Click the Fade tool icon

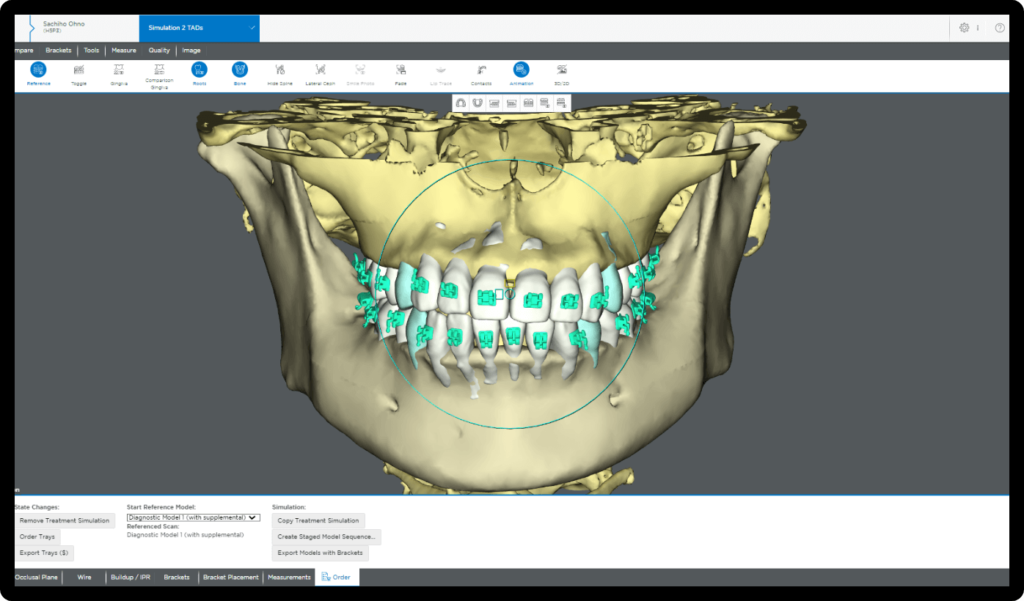coord(401,70)
